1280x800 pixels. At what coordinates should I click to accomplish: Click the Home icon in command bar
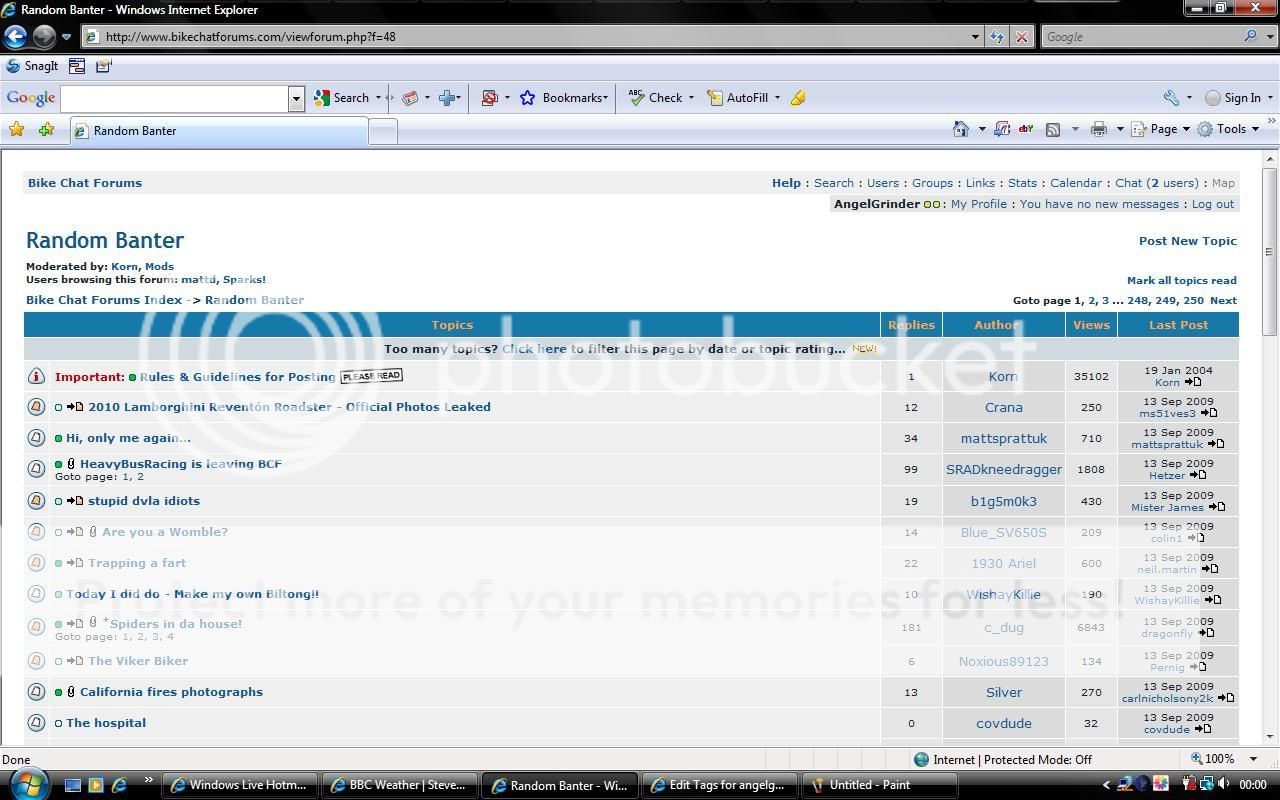coord(961,129)
